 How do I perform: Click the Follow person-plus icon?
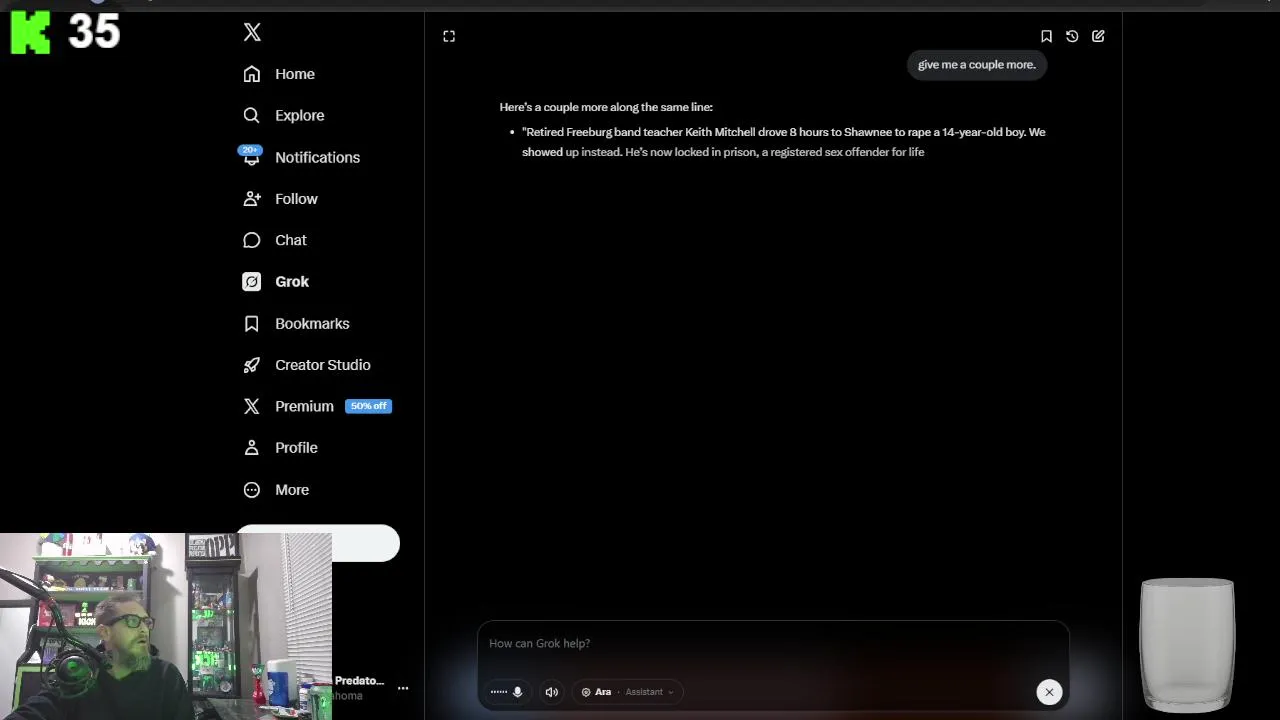(252, 199)
